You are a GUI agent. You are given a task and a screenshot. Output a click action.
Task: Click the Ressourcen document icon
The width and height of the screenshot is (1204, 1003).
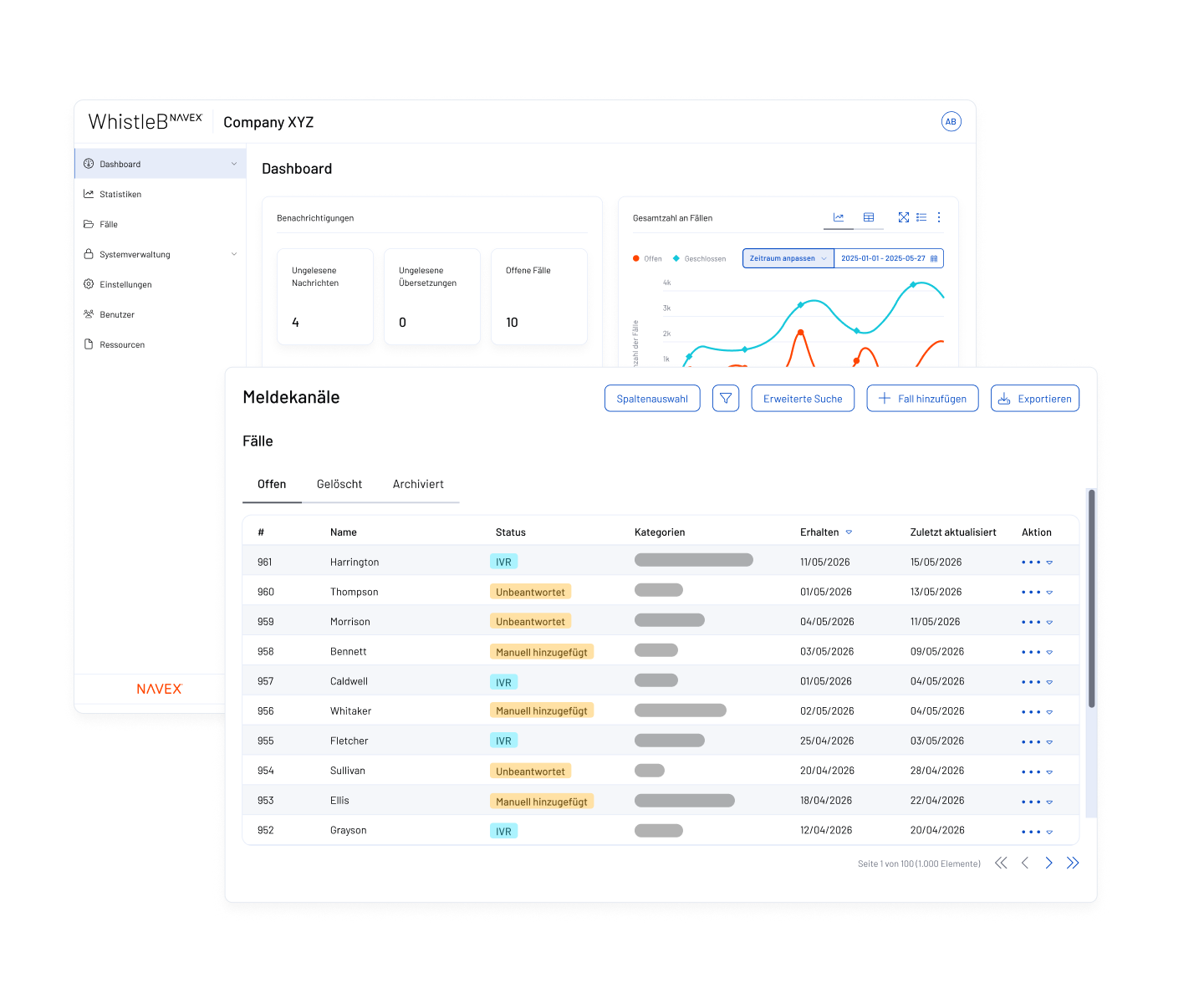[x=89, y=344]
